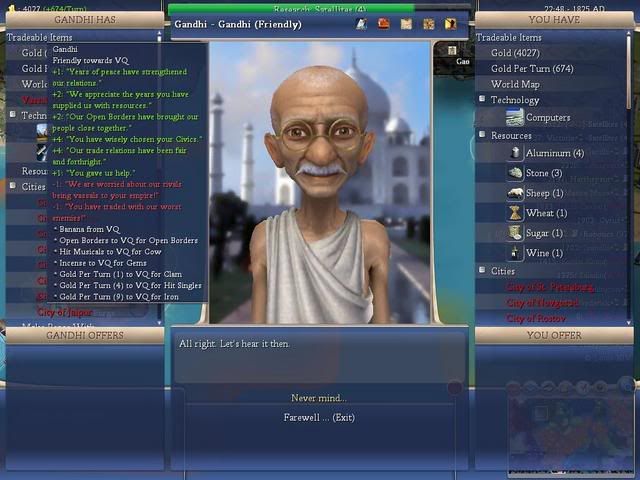Click the 'Gandhi - Gandhi (Friendly)' title

238,24
